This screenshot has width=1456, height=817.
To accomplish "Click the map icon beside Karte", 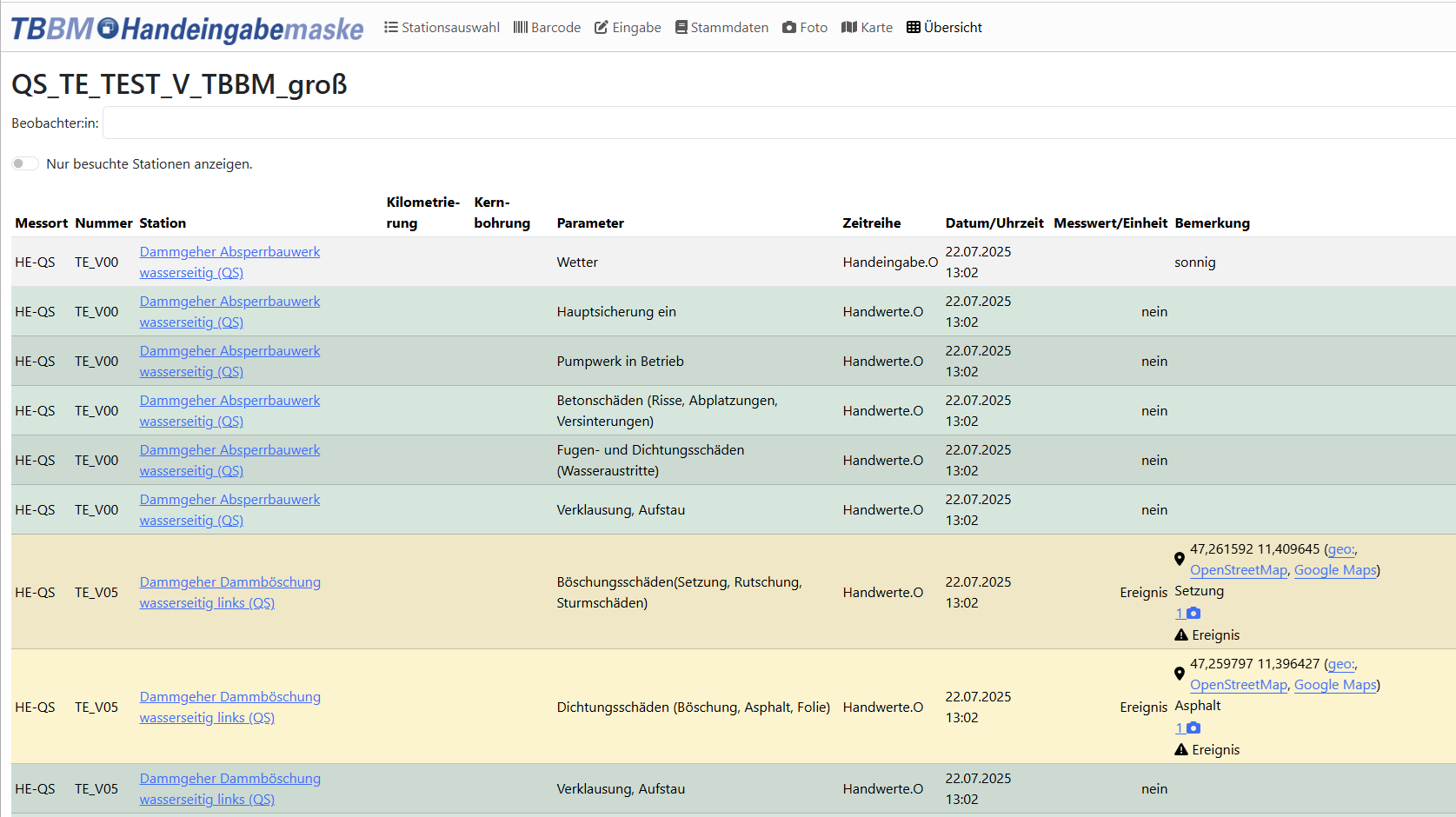I will 849,27.
